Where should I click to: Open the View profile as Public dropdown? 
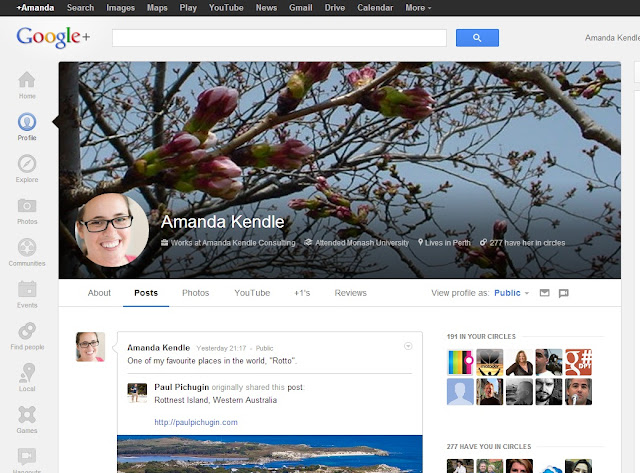click(511, 293)
